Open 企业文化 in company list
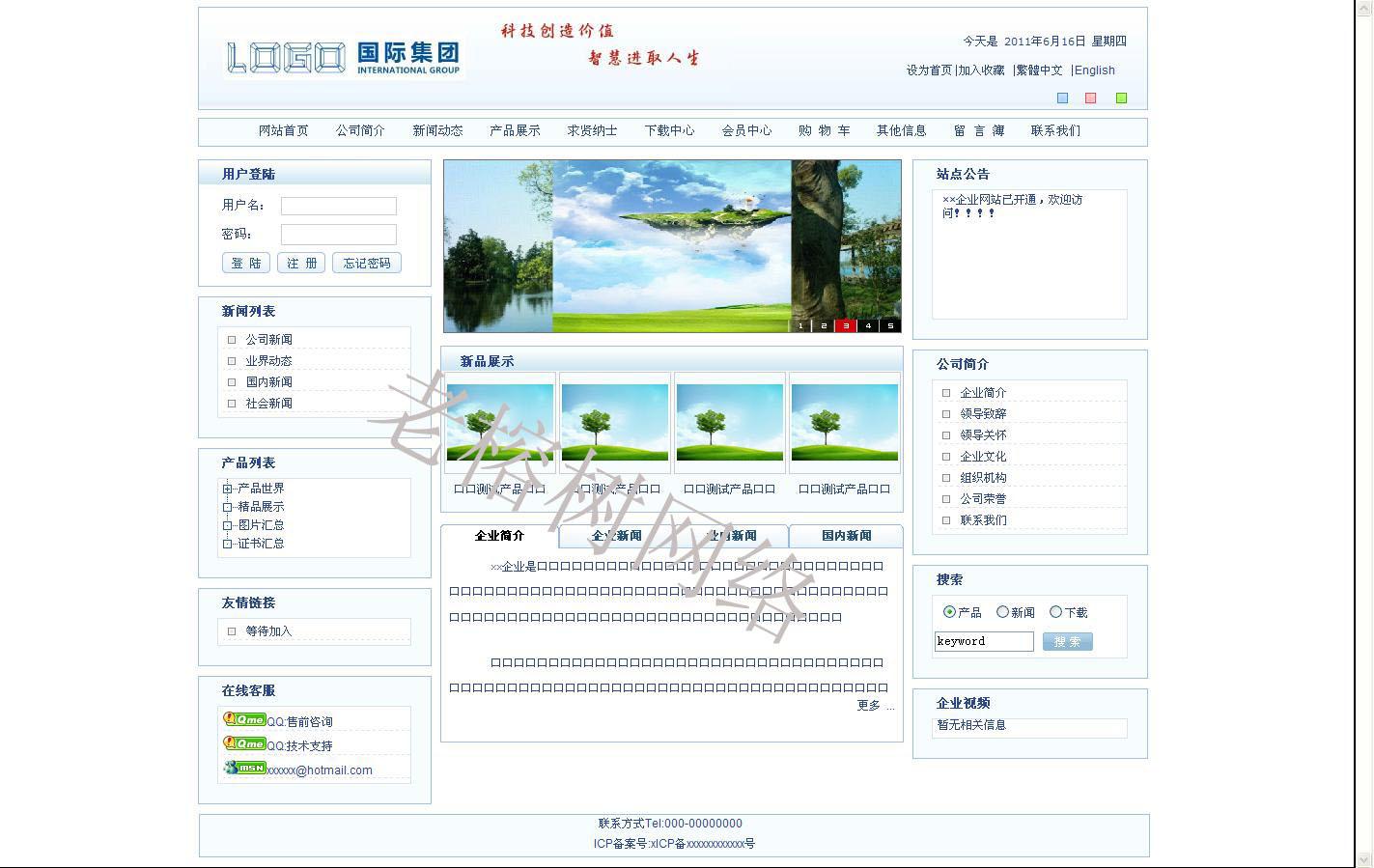The height and width of the screenshot is (868, 1374). click(983, 457)
